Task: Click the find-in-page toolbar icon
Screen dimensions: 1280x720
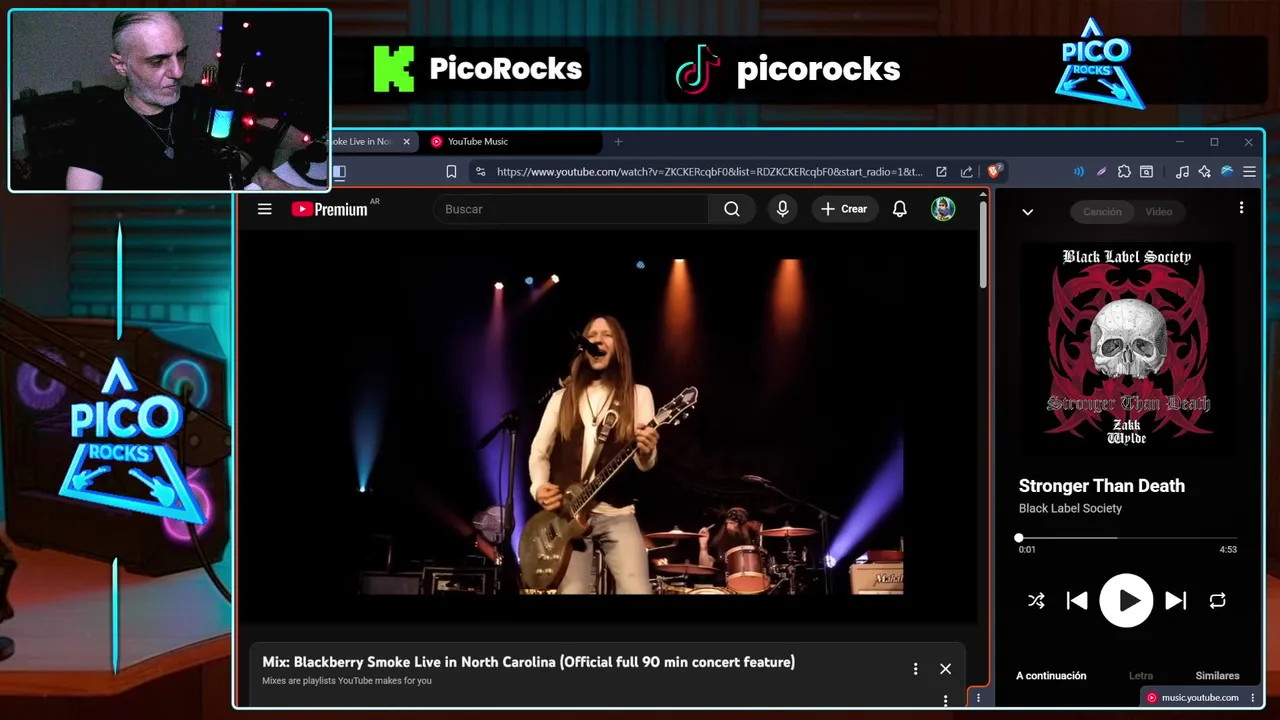Action: point(1147,172)
